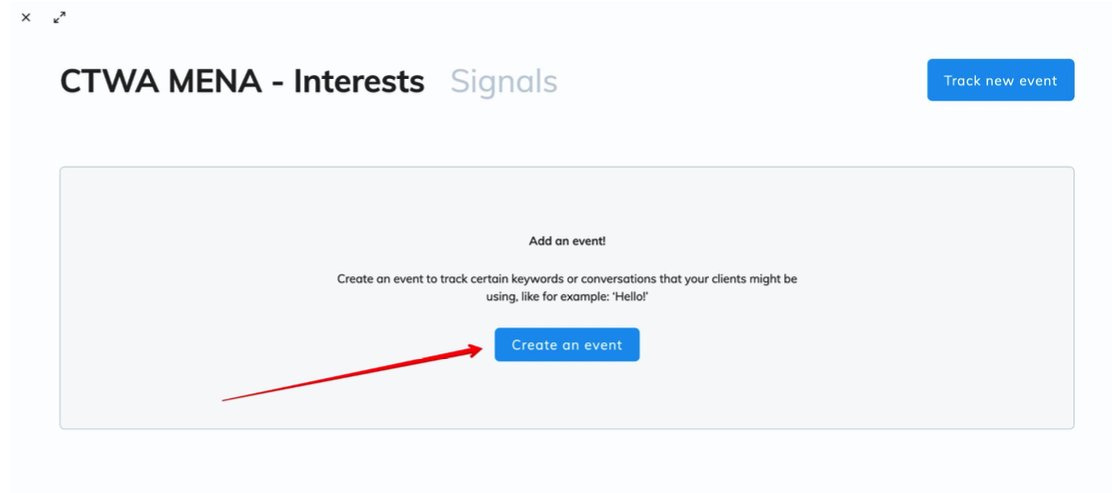Screen dimensions: 1112x493
Task: Click the Track new event button
Action: click(1000, 80)
